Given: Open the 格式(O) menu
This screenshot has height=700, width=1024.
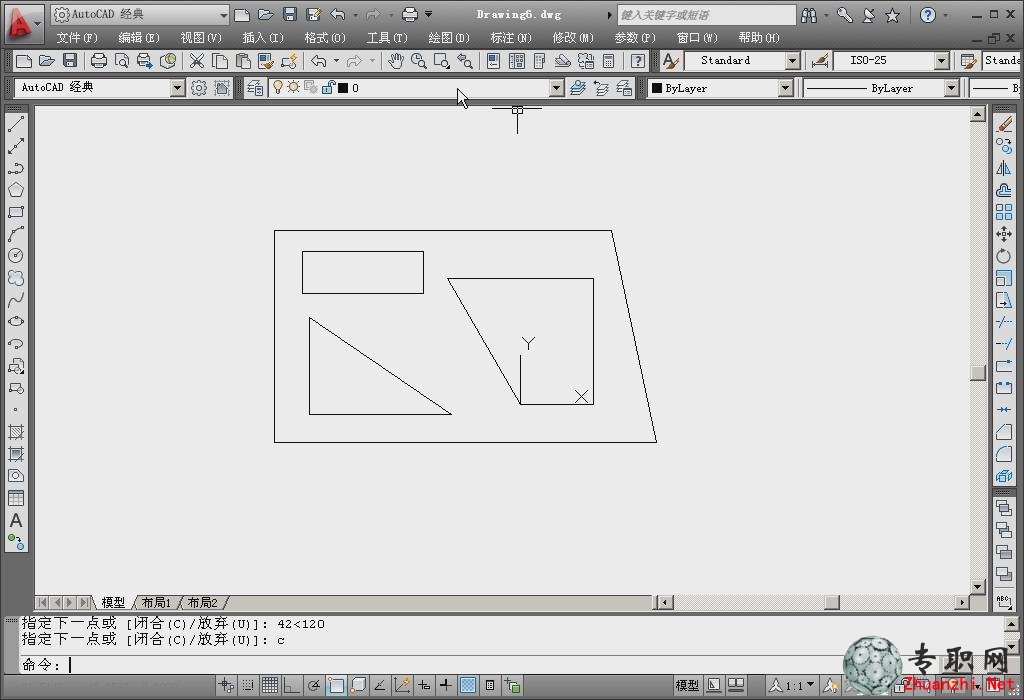Looking at the screenshot, I should (325, 38).
